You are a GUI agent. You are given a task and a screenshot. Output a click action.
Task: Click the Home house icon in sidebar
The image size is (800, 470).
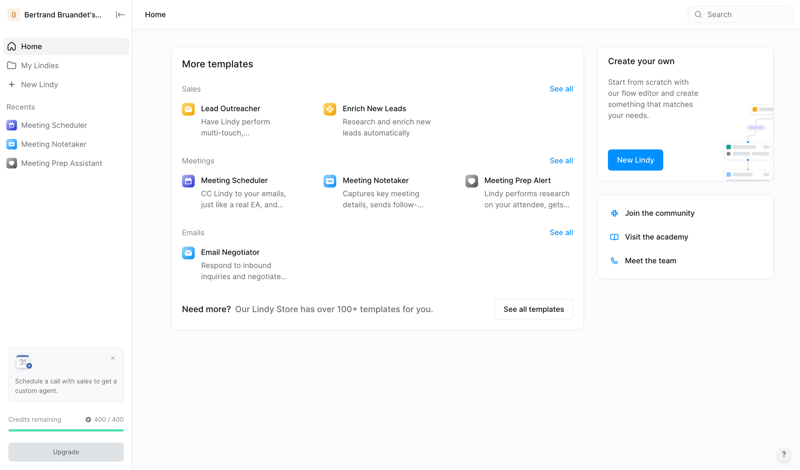coord(12,46)
